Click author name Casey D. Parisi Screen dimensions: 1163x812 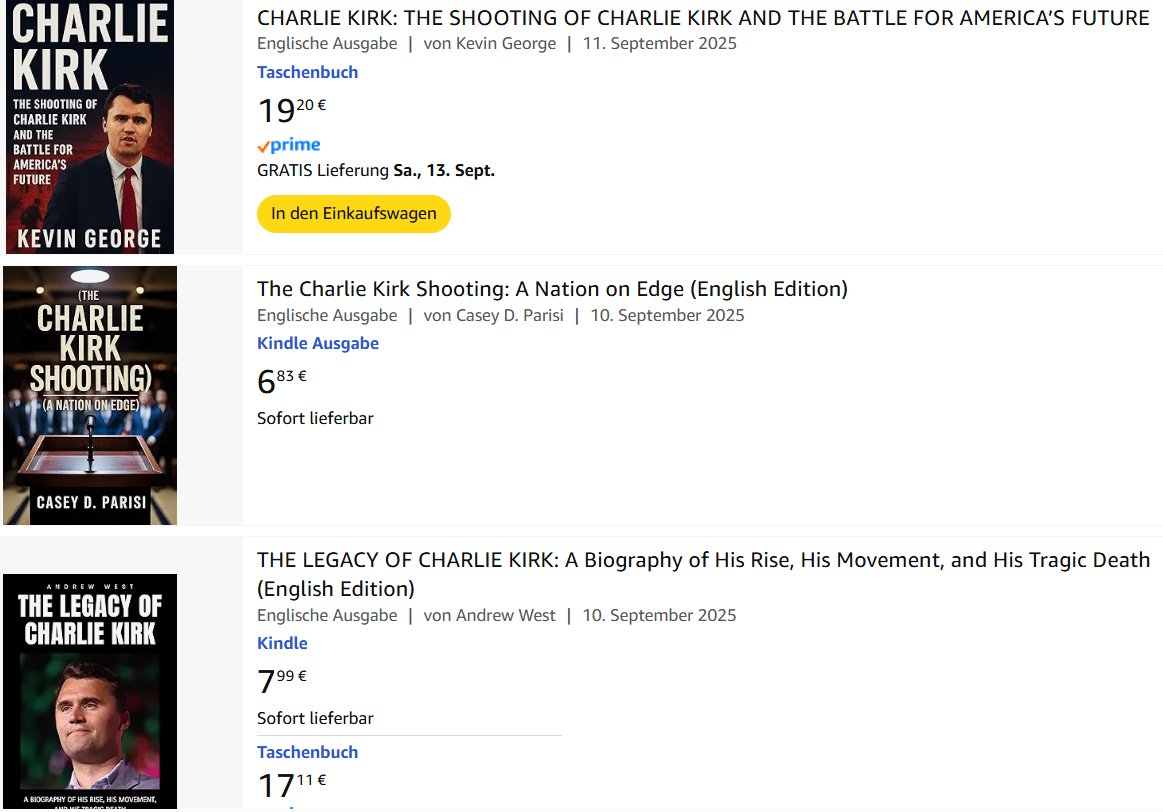(x=509, y=315)
